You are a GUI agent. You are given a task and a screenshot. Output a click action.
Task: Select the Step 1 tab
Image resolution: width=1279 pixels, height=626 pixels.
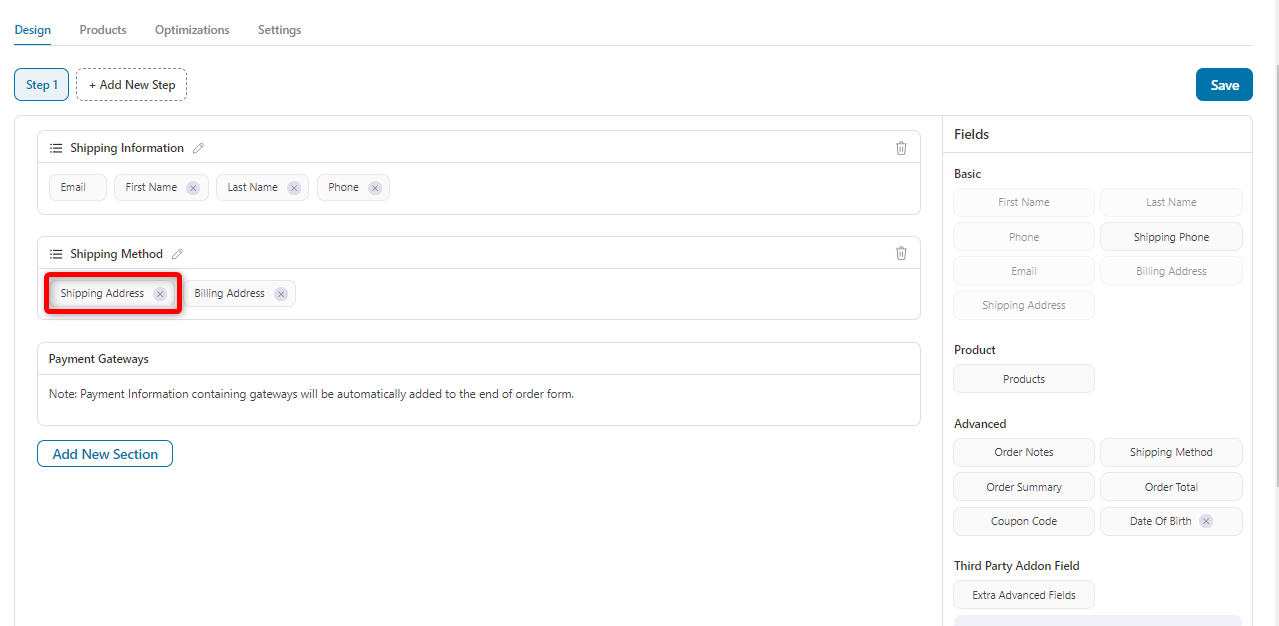[x=42, y=85]
